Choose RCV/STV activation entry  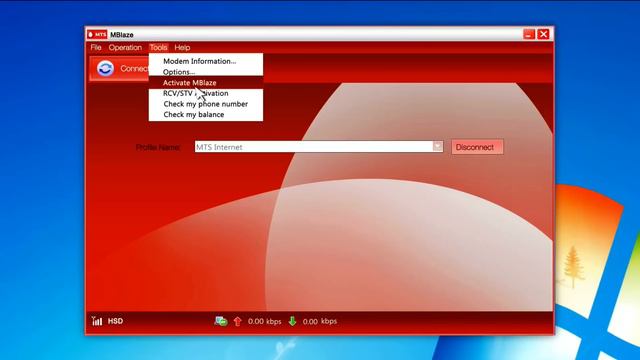pyautogui.click(x=206, y=93)
